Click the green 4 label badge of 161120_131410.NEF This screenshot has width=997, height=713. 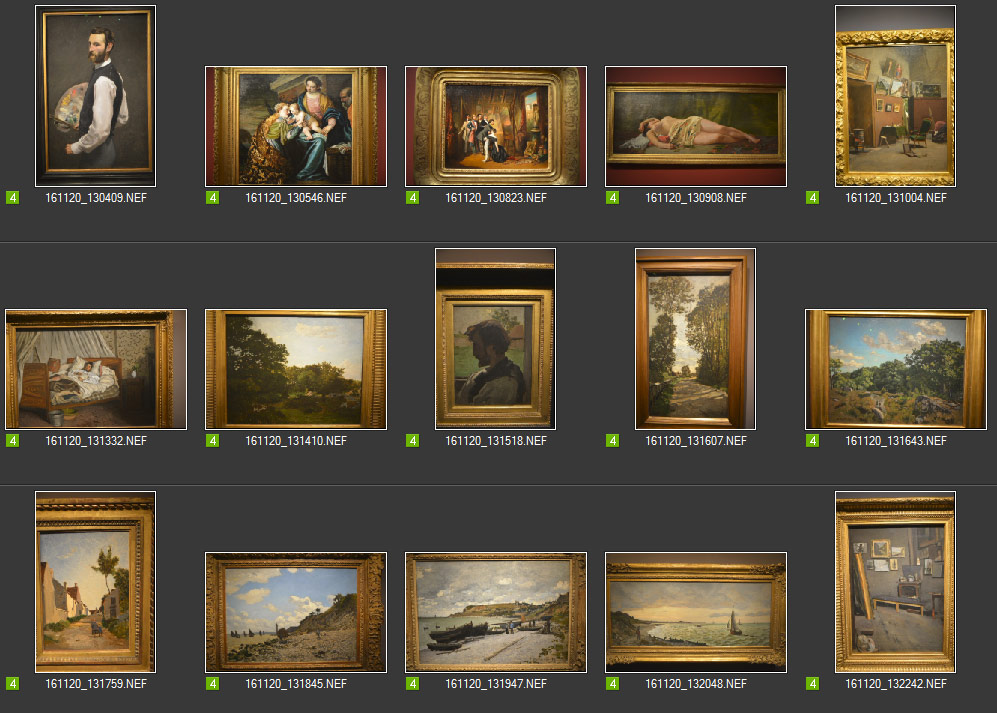212,441
